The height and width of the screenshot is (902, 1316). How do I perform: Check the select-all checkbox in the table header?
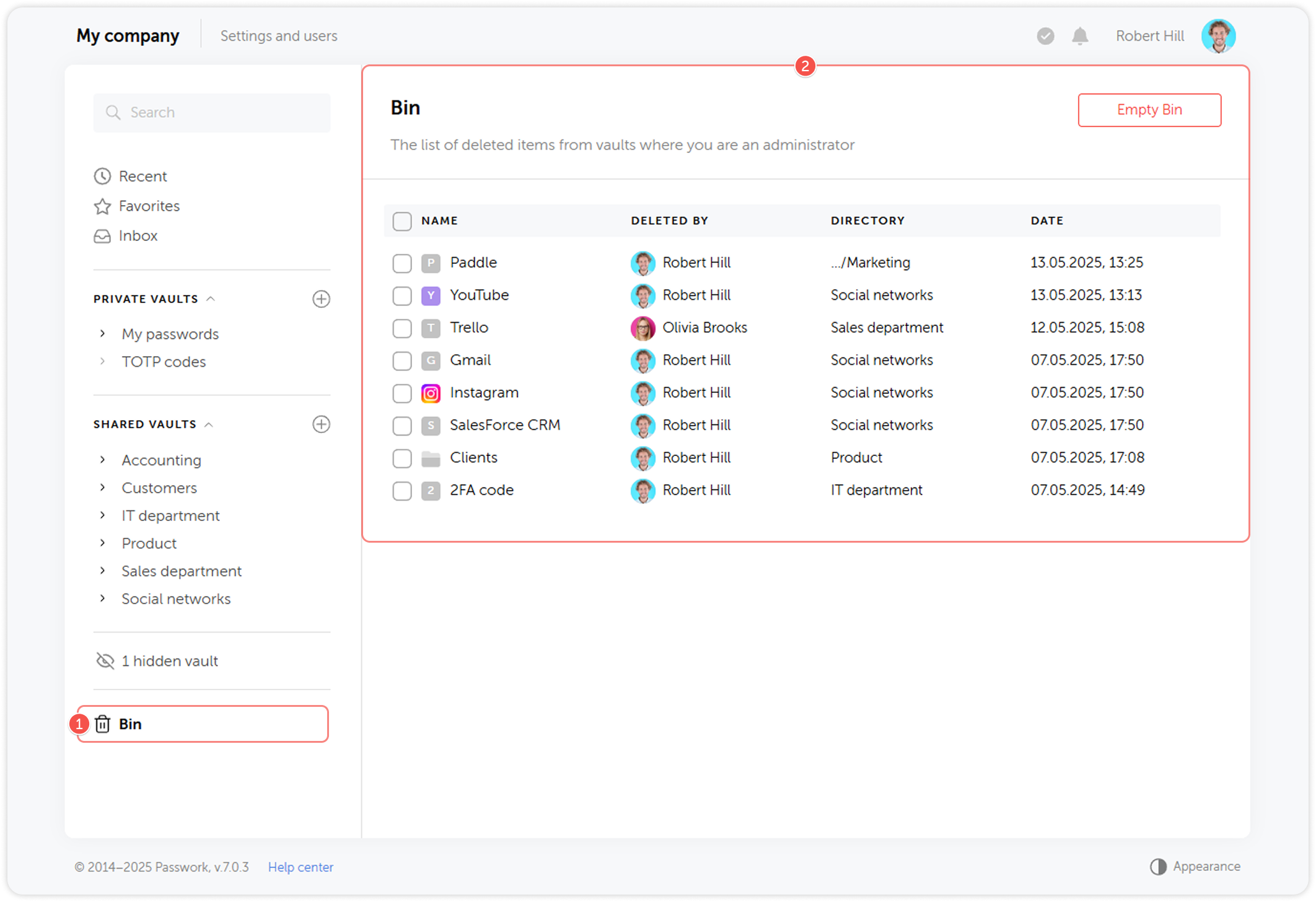point(401,221)
